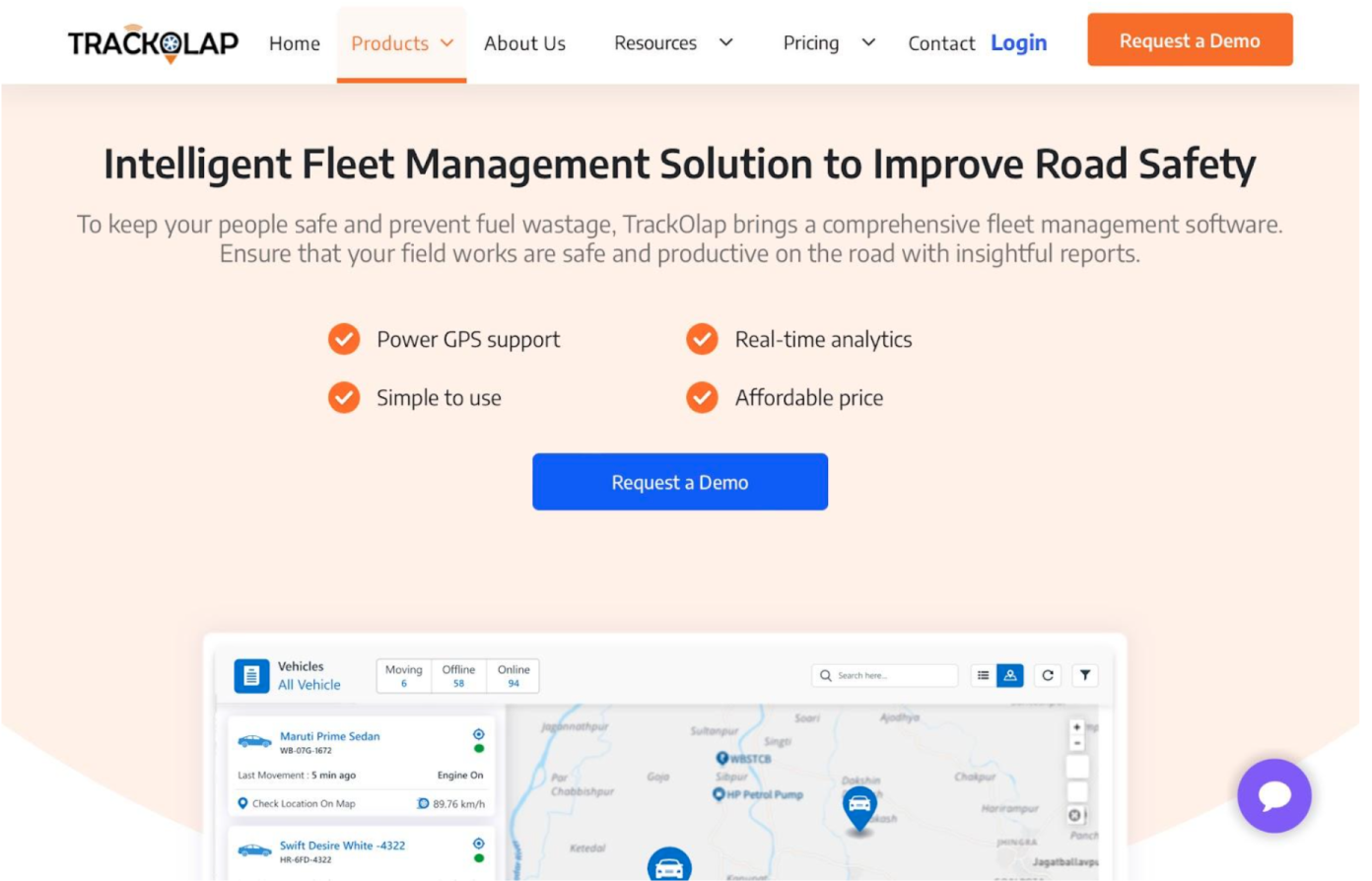Click plate number WB-07G-1672
The image size is (1372, 881).
coord(306,751)
